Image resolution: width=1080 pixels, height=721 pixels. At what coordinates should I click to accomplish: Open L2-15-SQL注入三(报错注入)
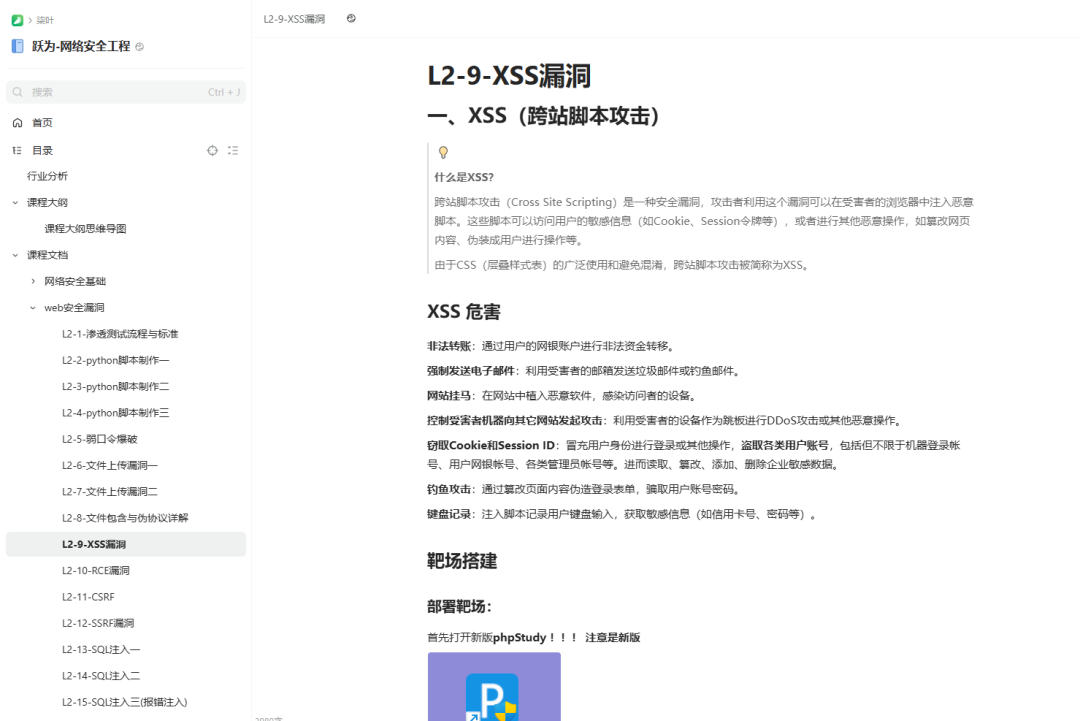pyautogui.click(x=125, y=702)
